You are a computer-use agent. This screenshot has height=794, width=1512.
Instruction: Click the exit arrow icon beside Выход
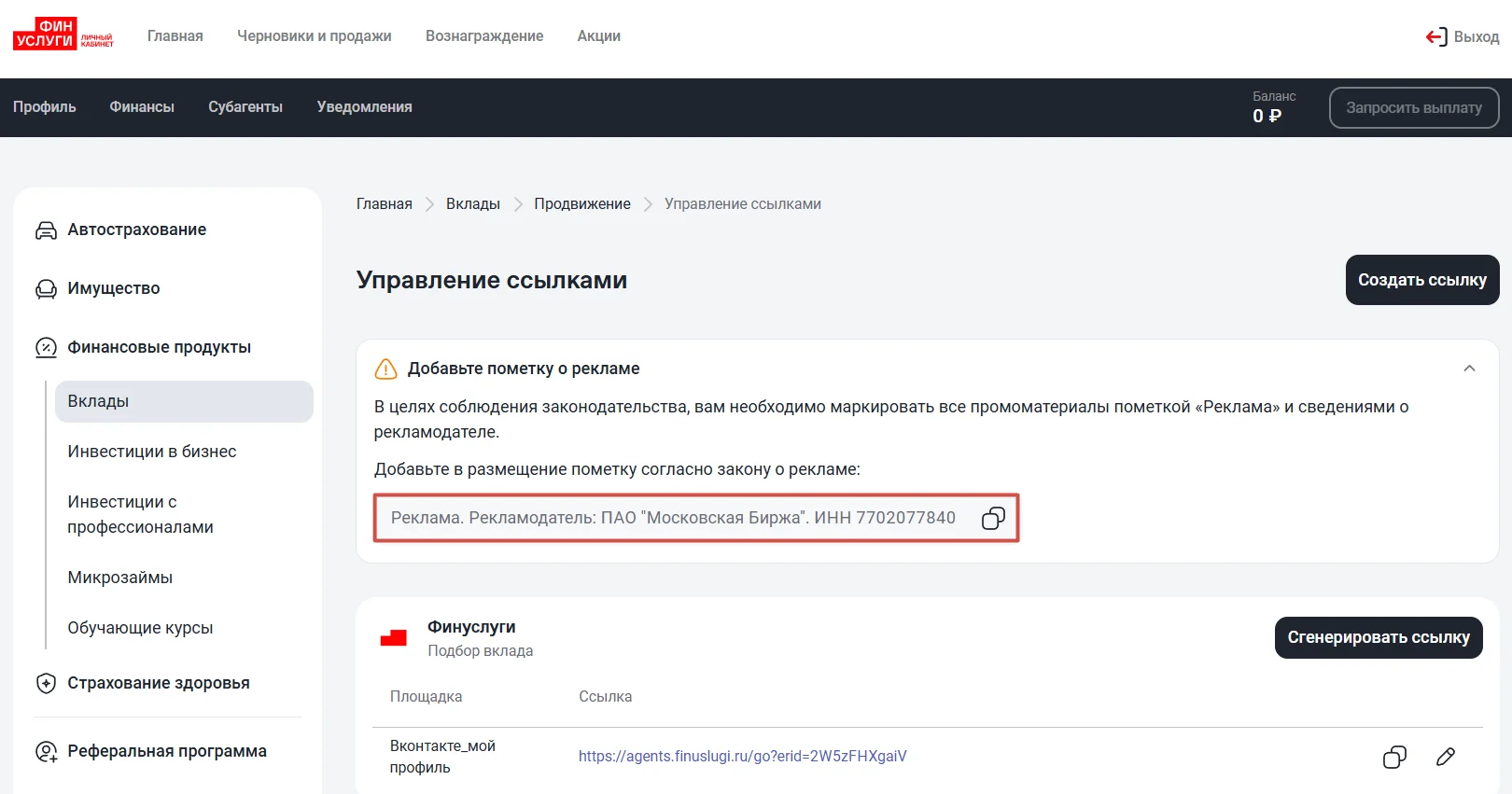pos(1436,36)
